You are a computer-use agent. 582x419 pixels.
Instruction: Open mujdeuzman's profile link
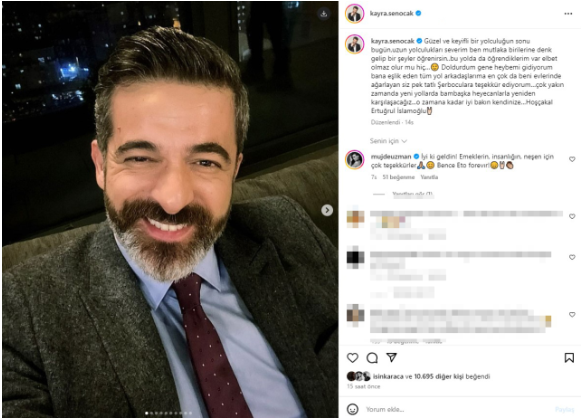(x=391, y=157)
